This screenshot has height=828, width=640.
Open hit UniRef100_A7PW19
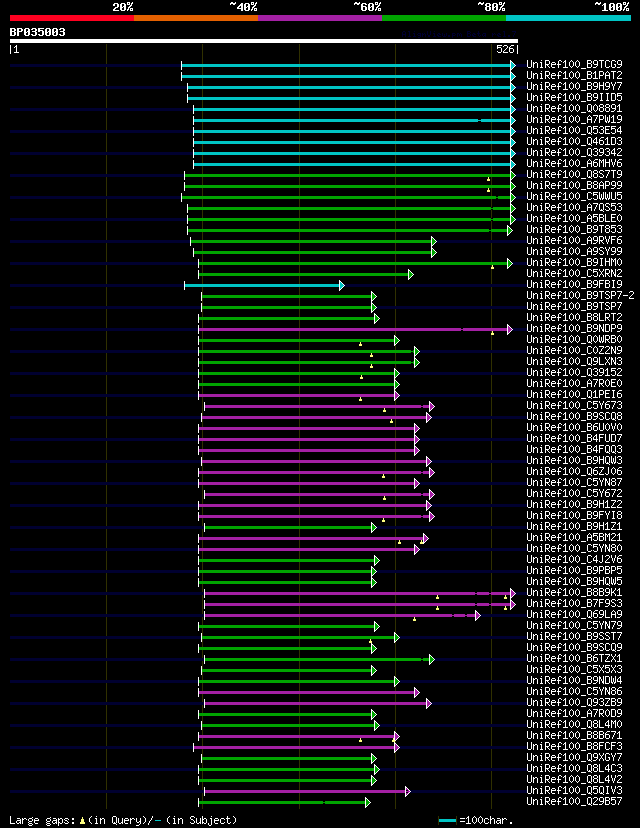pos(574,119)
